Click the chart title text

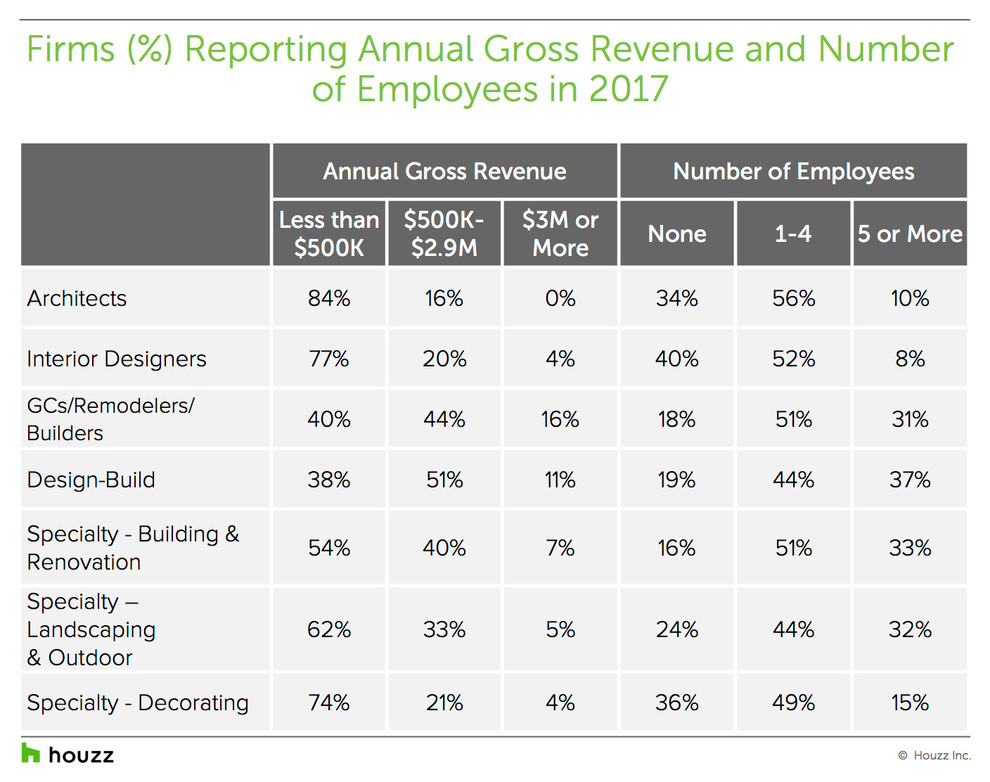(x=489, y=68)
